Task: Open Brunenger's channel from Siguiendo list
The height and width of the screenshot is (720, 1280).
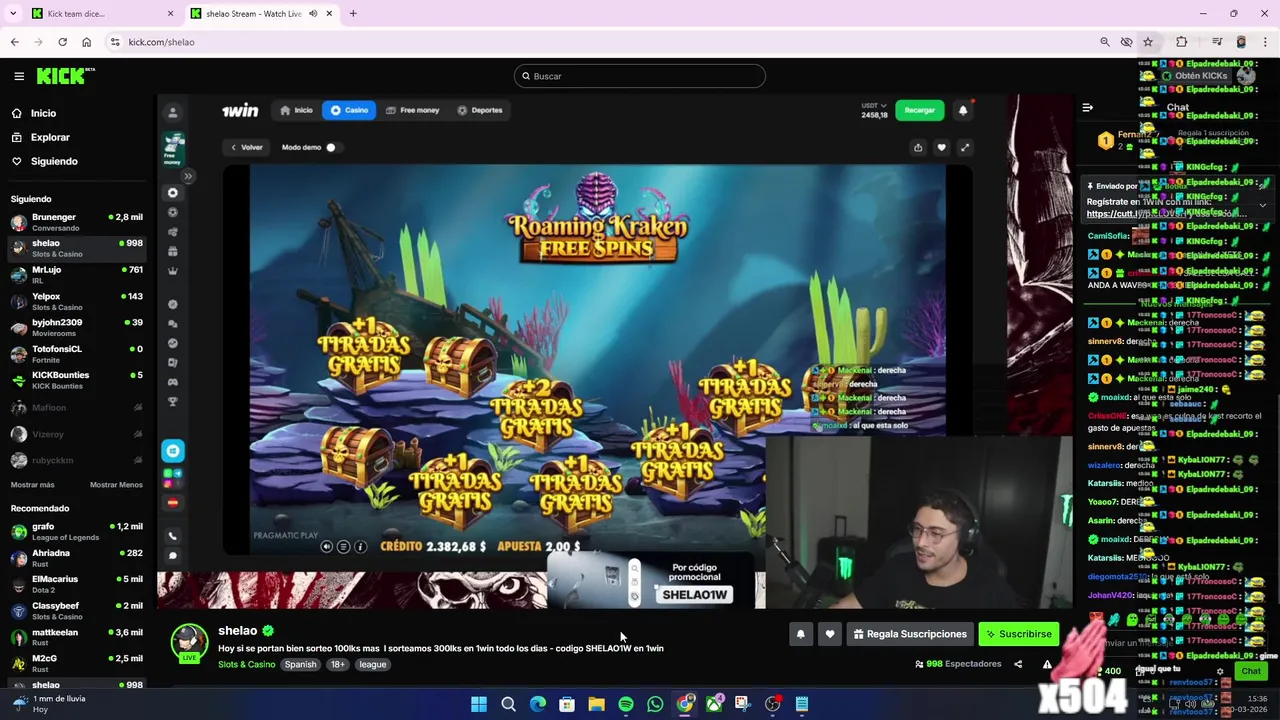Action: [77, 222]
